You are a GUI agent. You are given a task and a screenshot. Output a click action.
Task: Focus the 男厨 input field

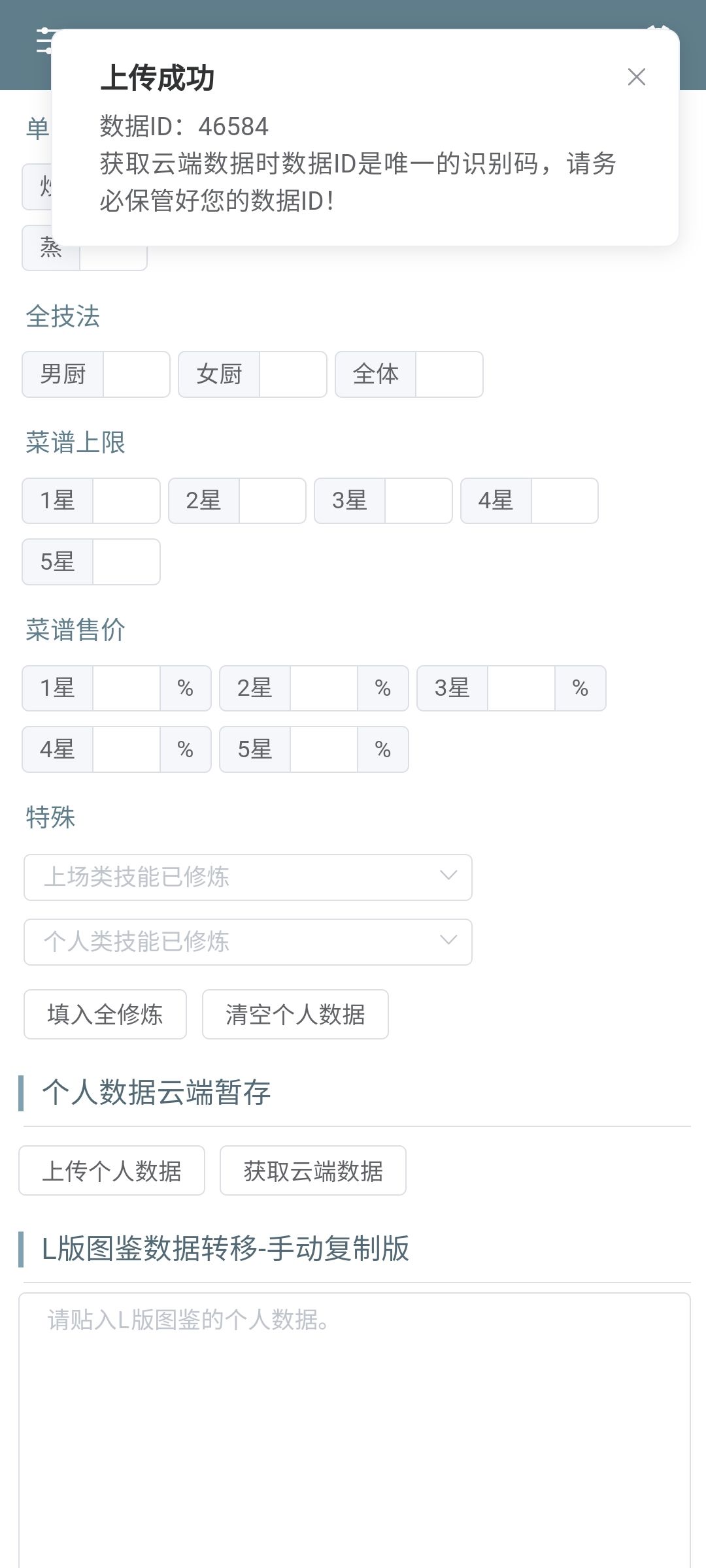137,374
